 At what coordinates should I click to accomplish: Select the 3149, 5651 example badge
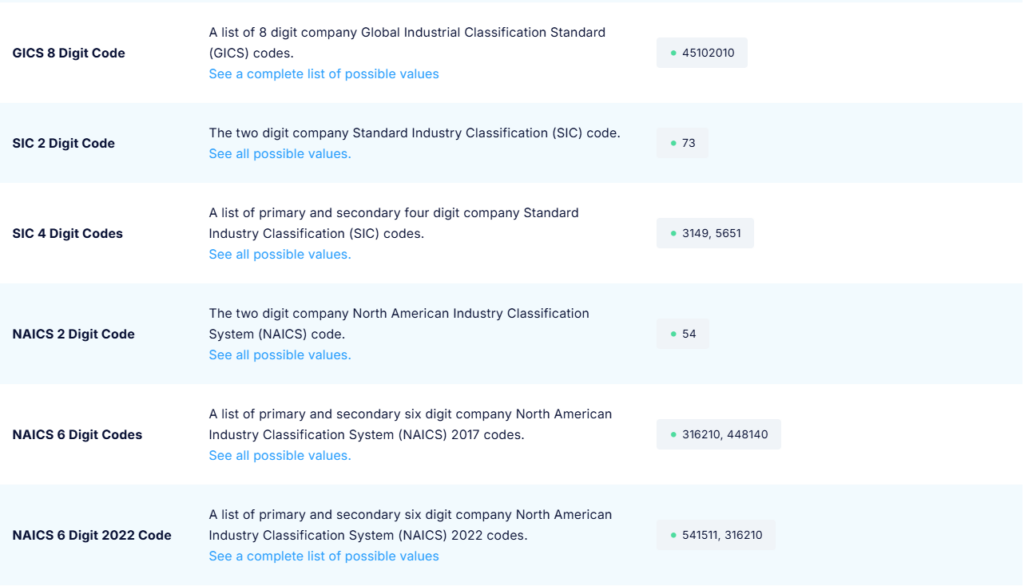(x=705, y=234)
